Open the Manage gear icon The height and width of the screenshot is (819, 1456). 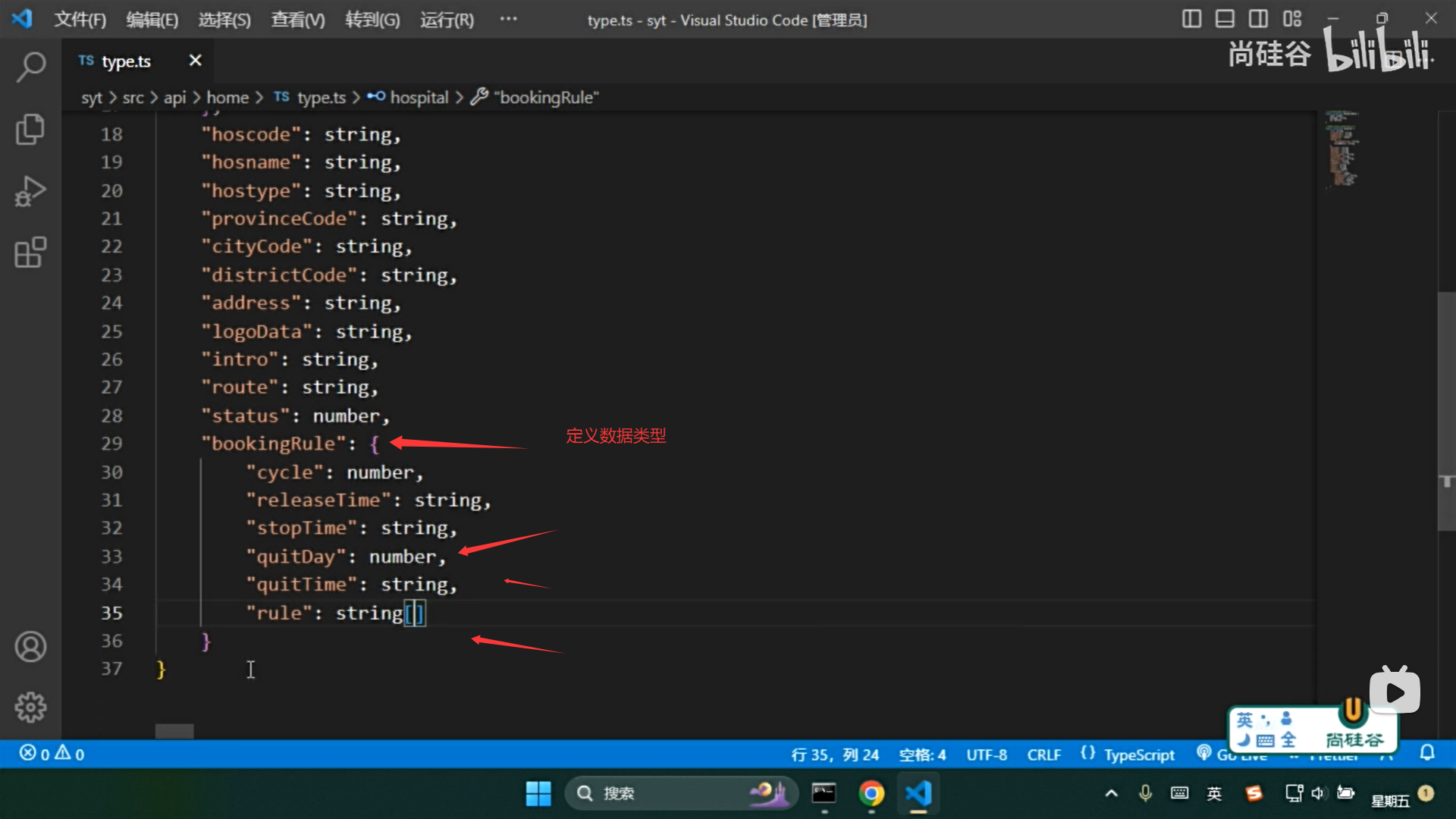click(30, 707)
